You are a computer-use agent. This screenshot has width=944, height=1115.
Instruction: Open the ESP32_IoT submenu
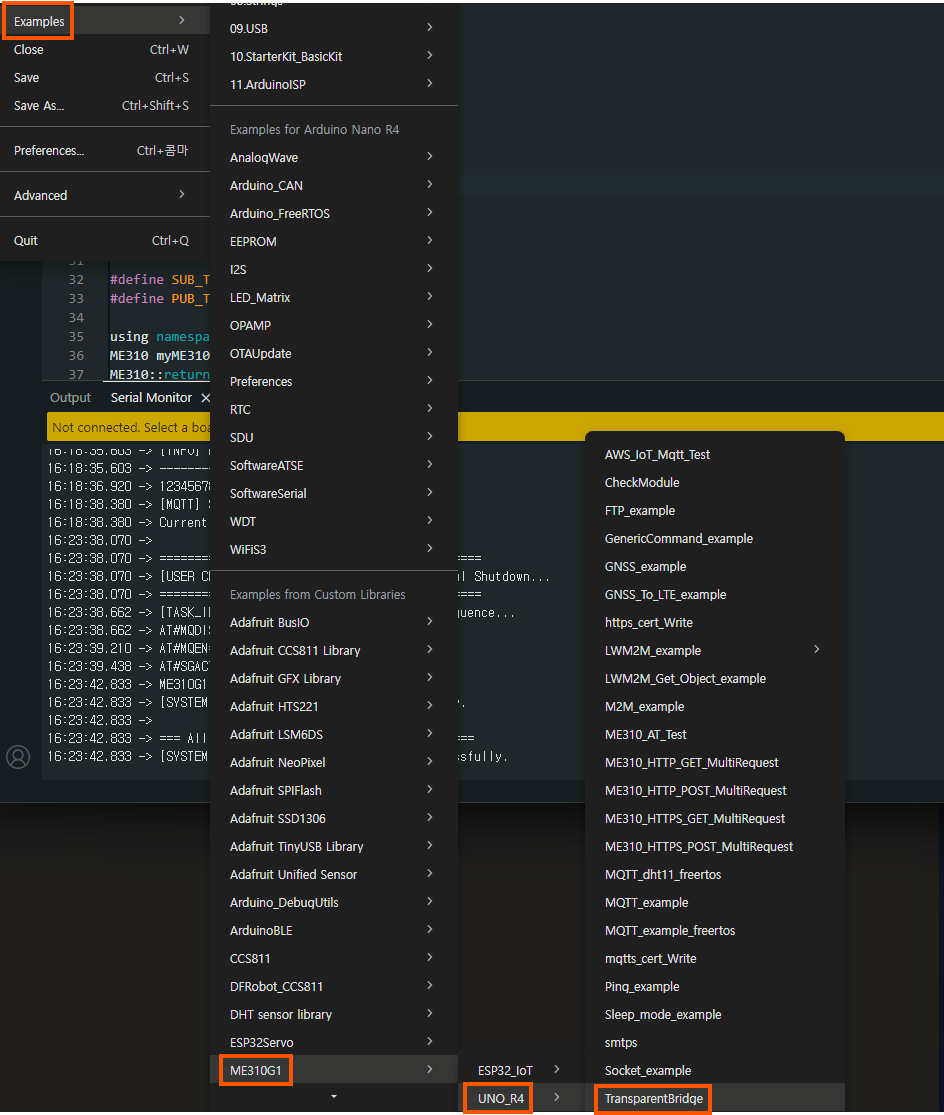(x=520, y=1070)
